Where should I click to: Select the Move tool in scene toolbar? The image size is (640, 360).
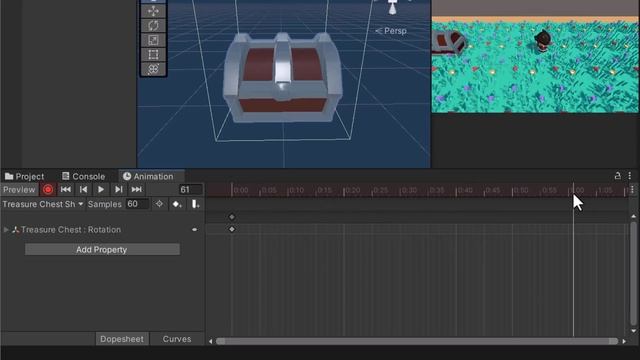tap(153, 11)
